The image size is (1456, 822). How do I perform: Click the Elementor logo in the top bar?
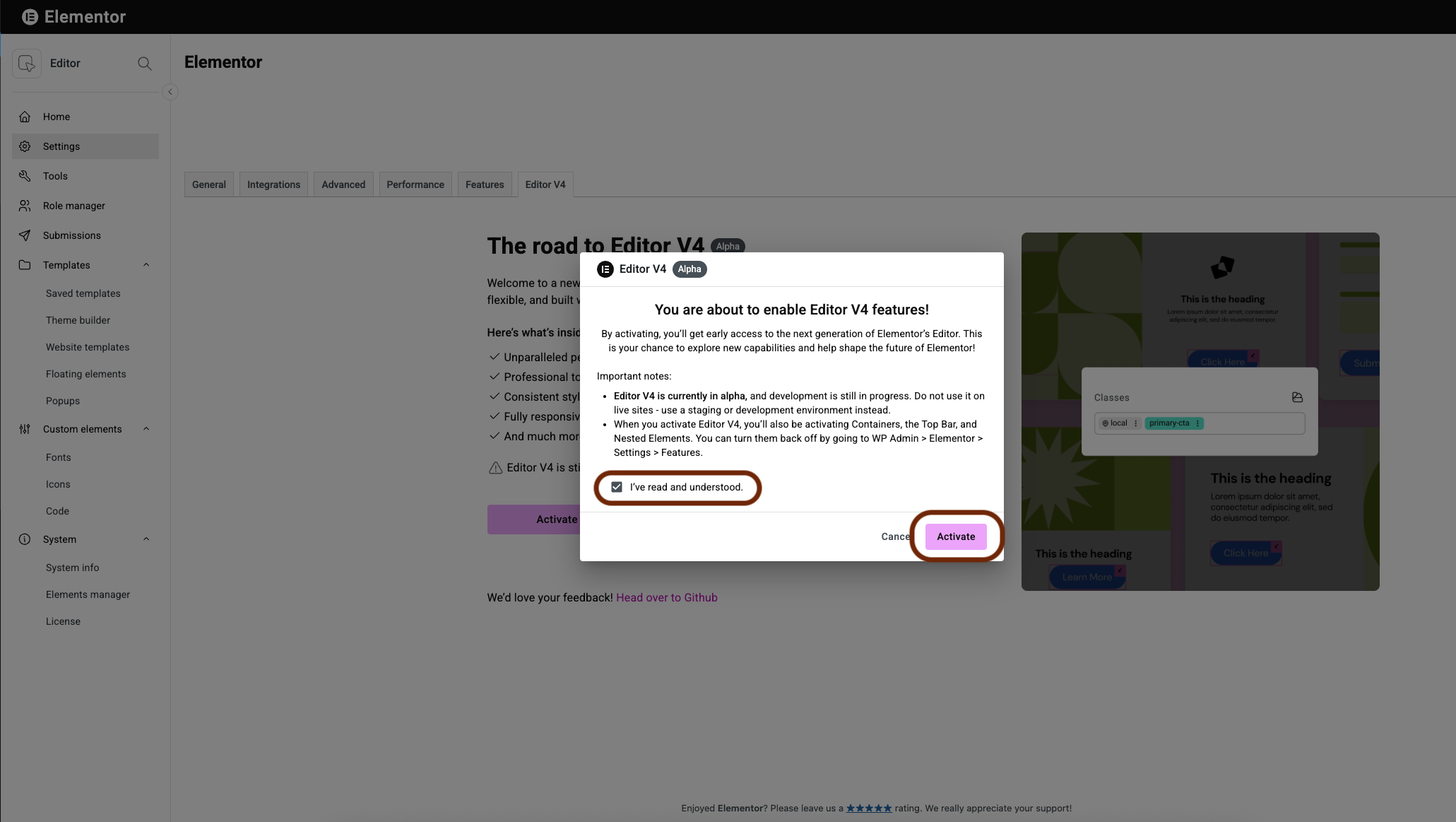point(30,17)
